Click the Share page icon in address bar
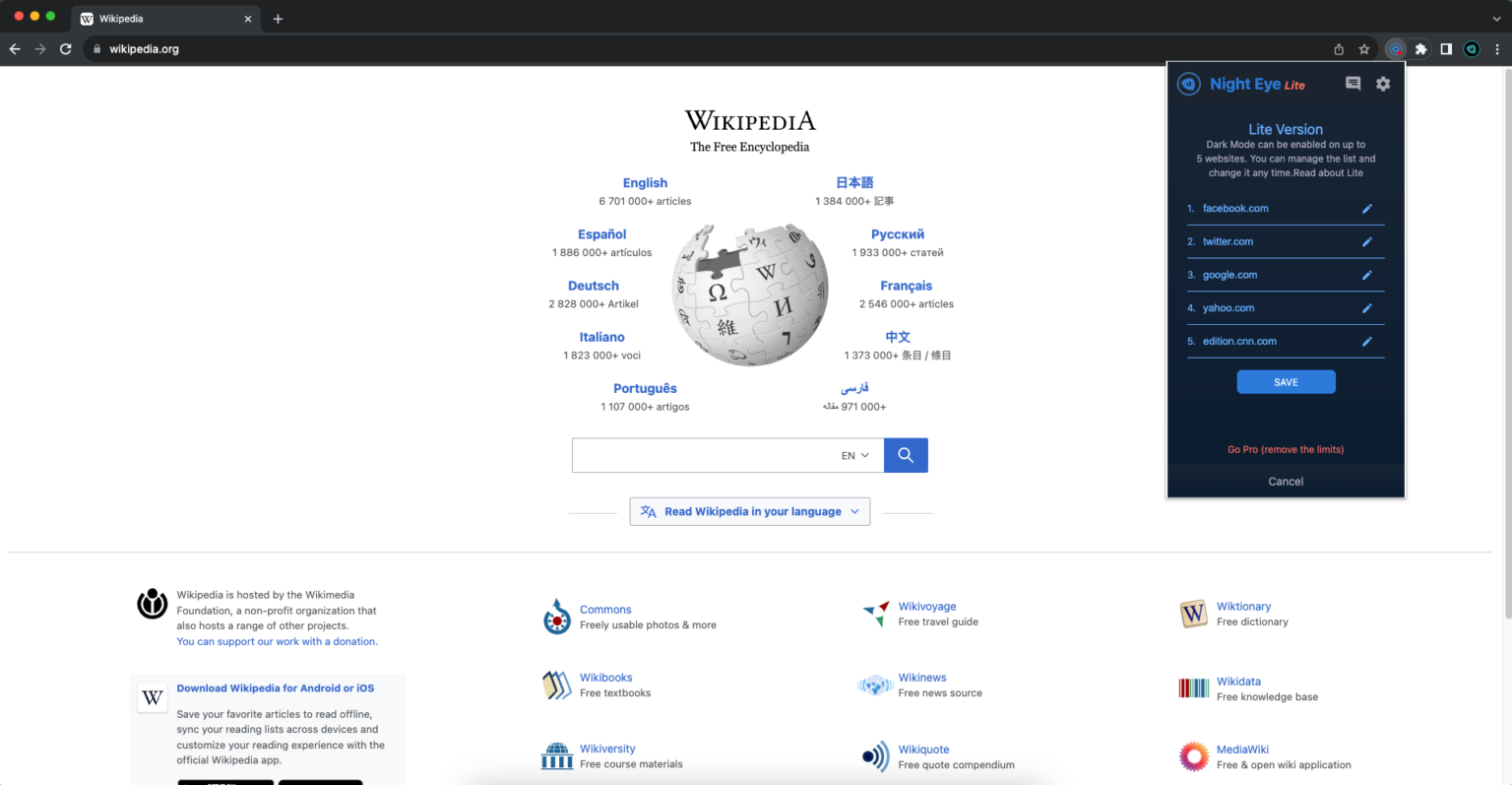Image resolution: width=1512 pixels, height=785 pixels. point(1339,49)
